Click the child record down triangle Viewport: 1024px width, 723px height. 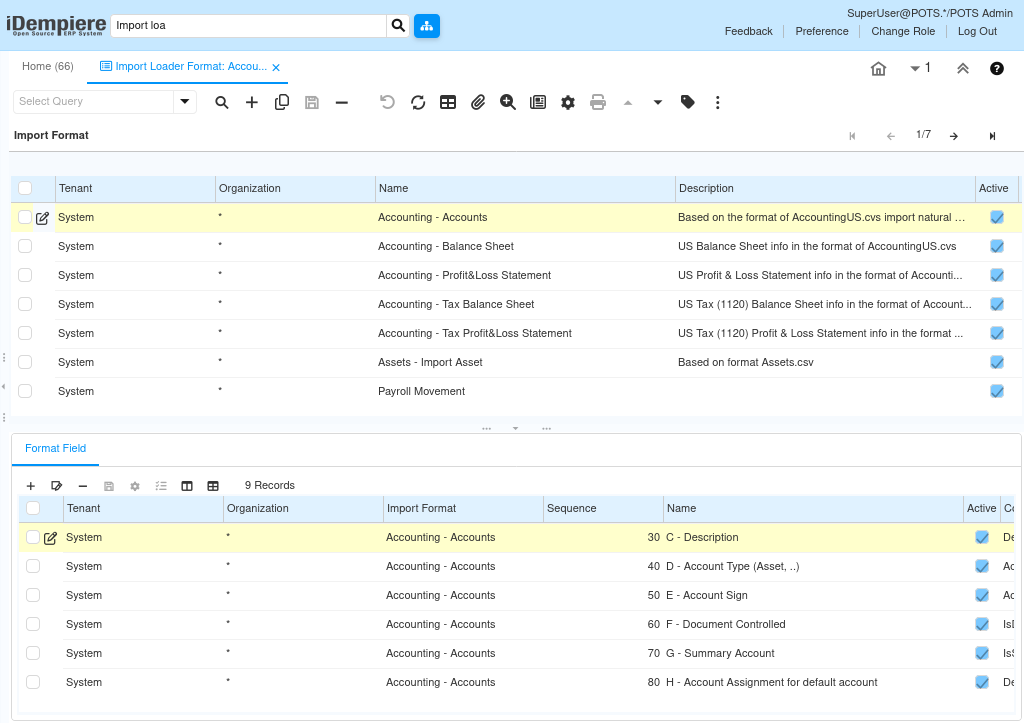coord(658,103)
